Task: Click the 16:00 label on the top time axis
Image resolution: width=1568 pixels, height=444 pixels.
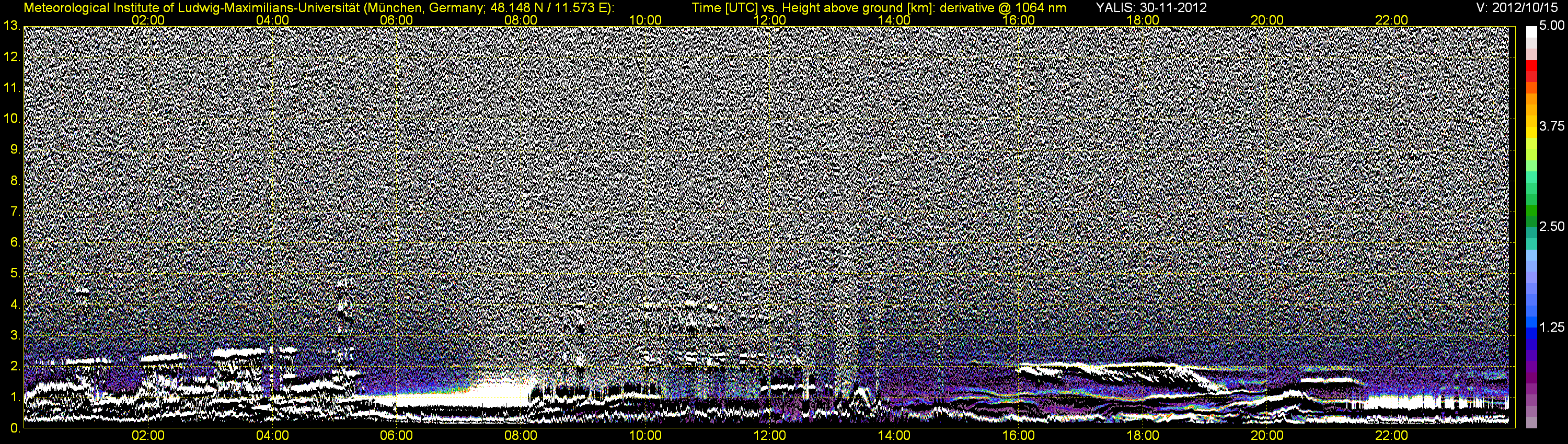Action: click(1018, 20)
